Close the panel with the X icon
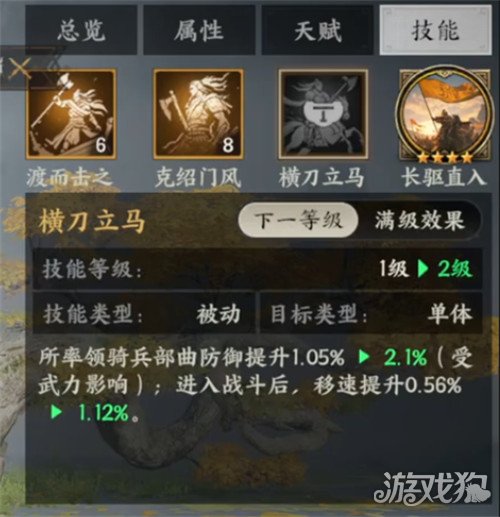Image resolution: width=500 pixels, height=517 pixels. click(19, 68)
